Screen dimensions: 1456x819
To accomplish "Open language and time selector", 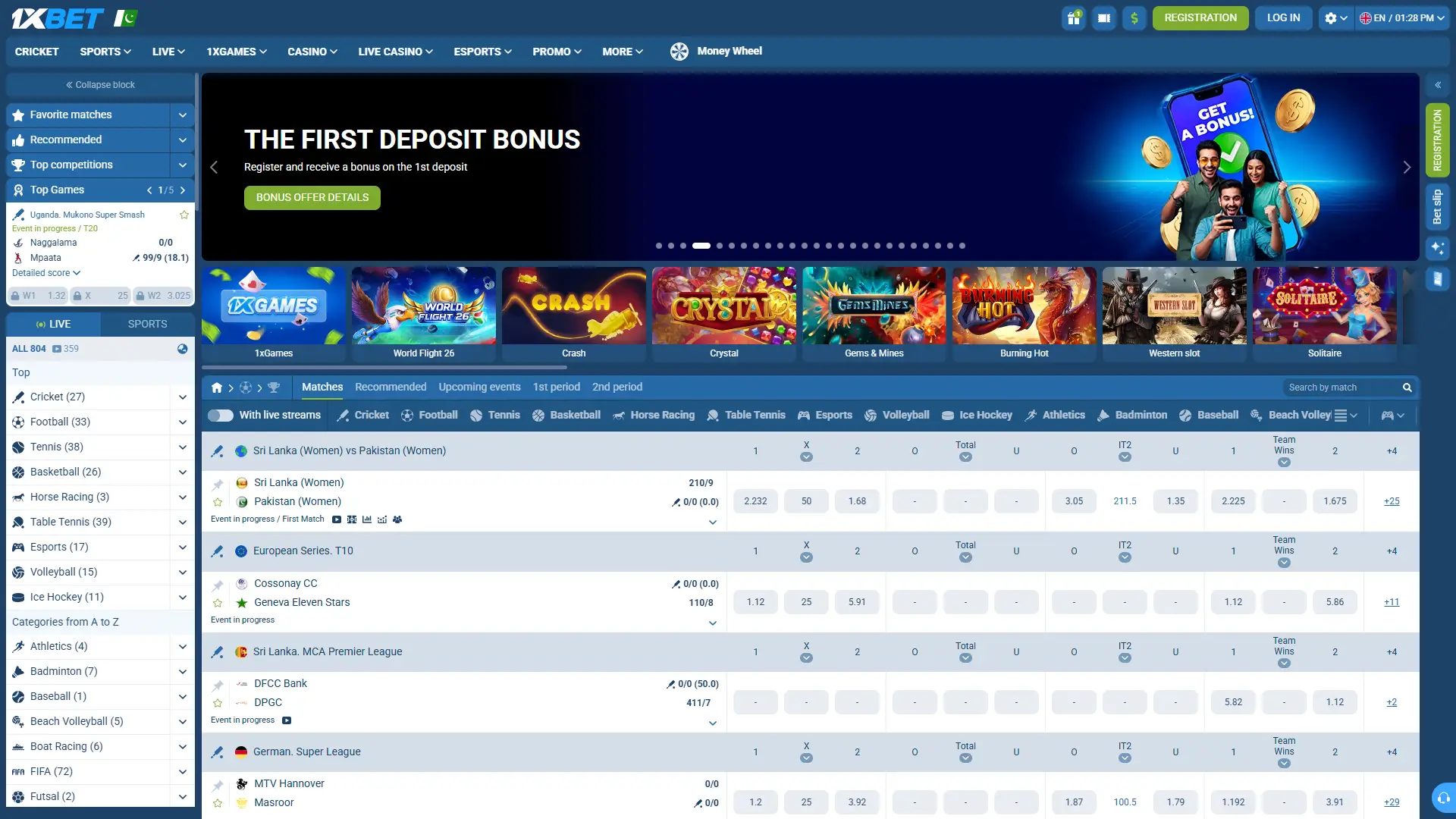I will (1402, 18).
